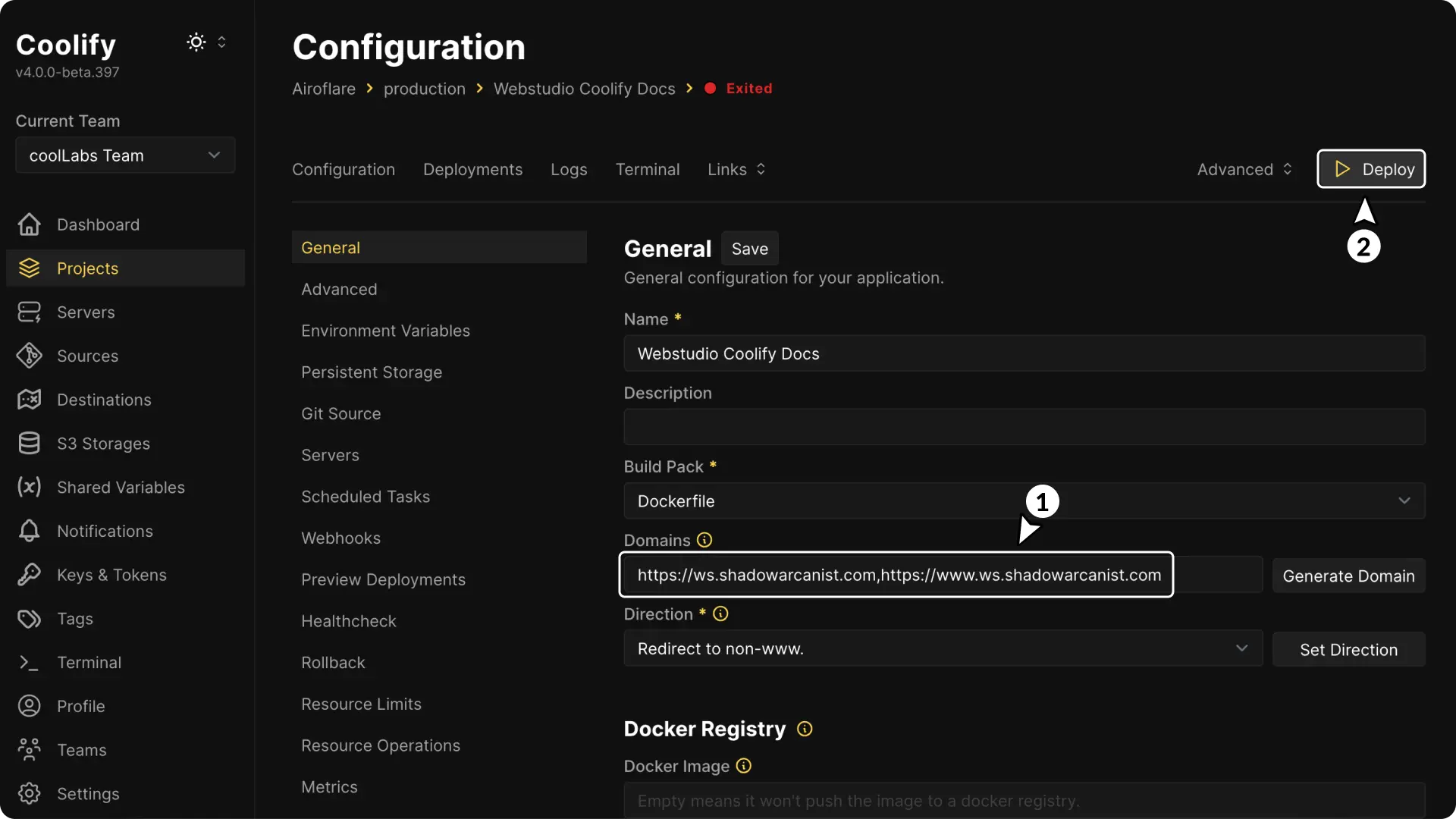The height and width of the screenshot is (819, 1456).
Task: Click the Servers icon in sidebar
Action: tap(29, 312)
